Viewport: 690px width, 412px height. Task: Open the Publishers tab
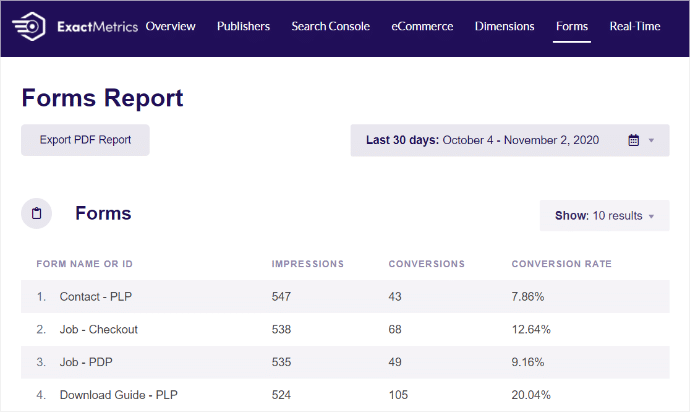coord(243,26)
